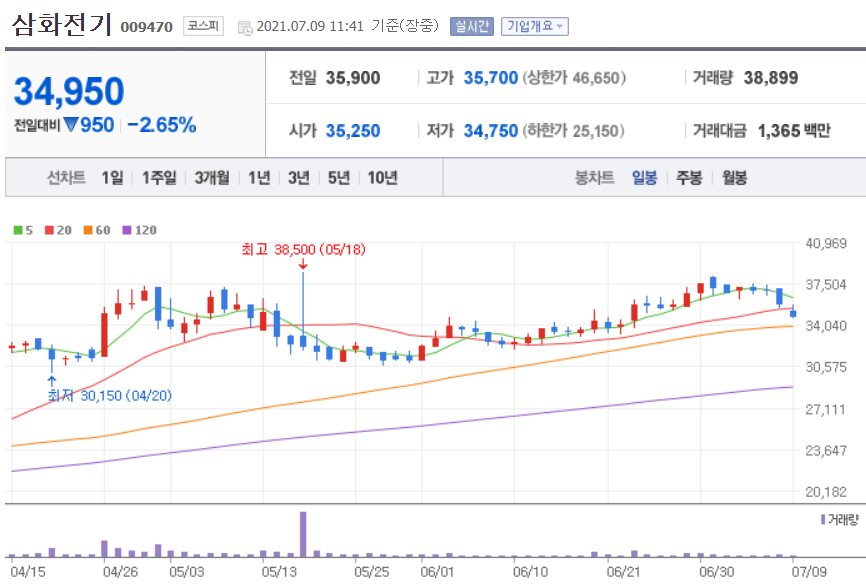Select the 1일 line chart tab
This screenshot has width=866, height=587.
pyautogui.click(x=112, y=178)
